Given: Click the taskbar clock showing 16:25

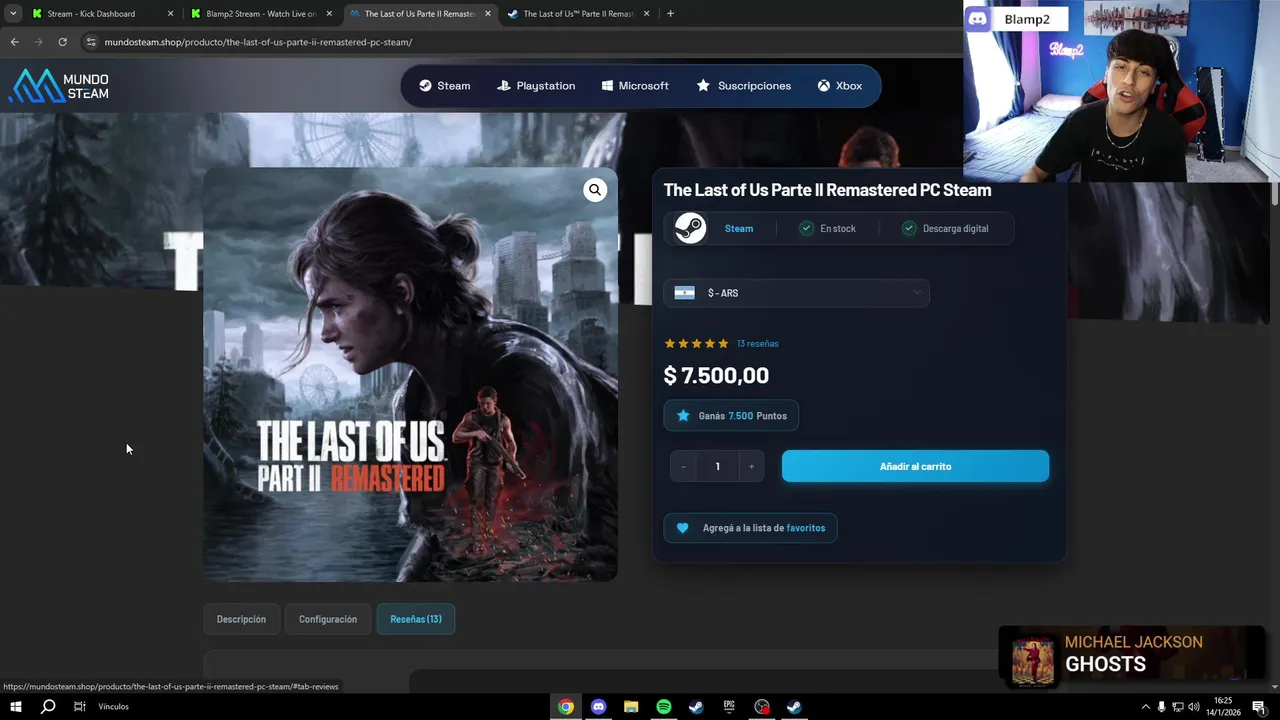Looking at the screenshot, I should 1225,707.
